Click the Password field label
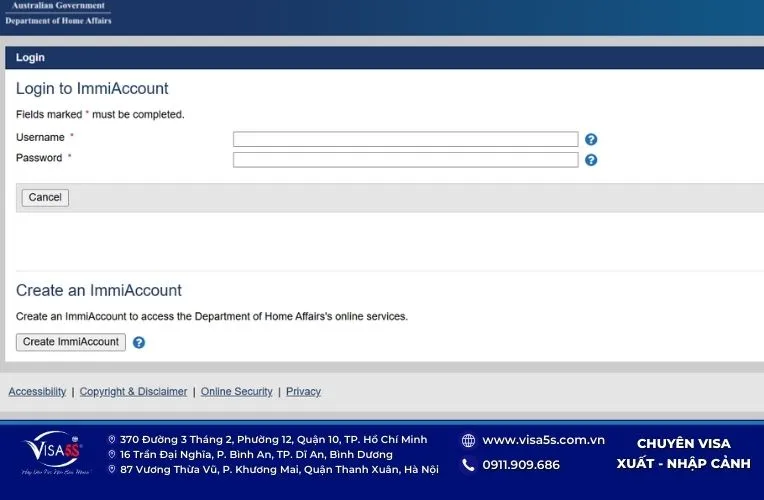 click(x=39, y=158)
